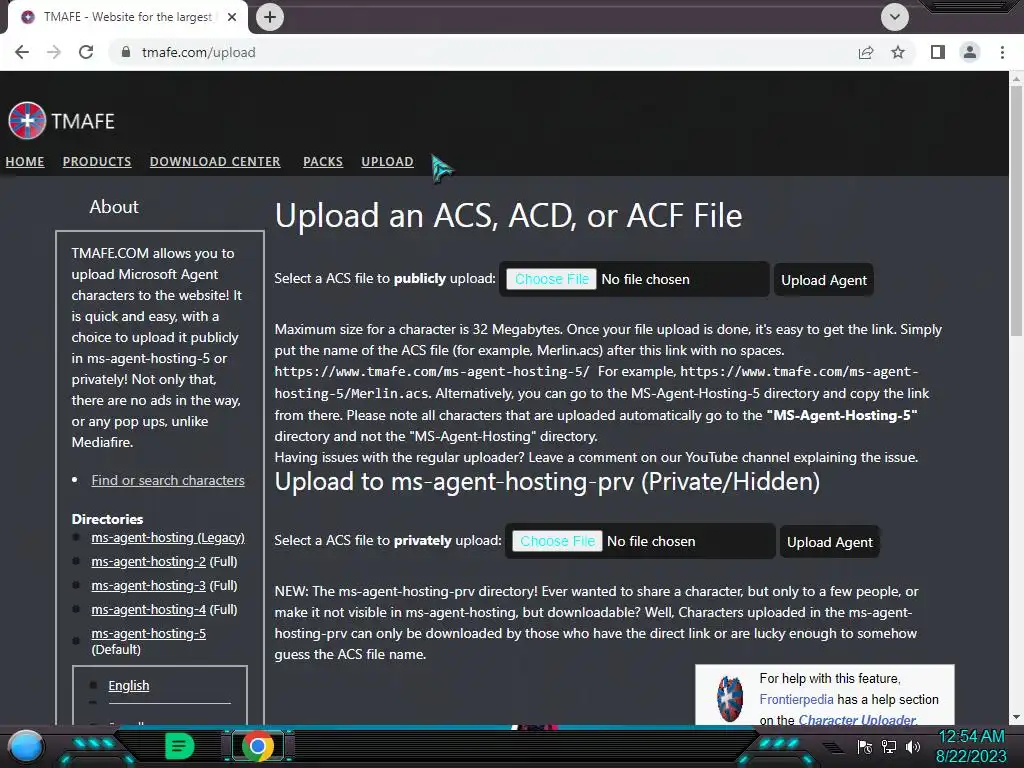Open the green notes app on taskbar
The height and width of the screenshot is (768, 1024).
(x=180, y=746)
